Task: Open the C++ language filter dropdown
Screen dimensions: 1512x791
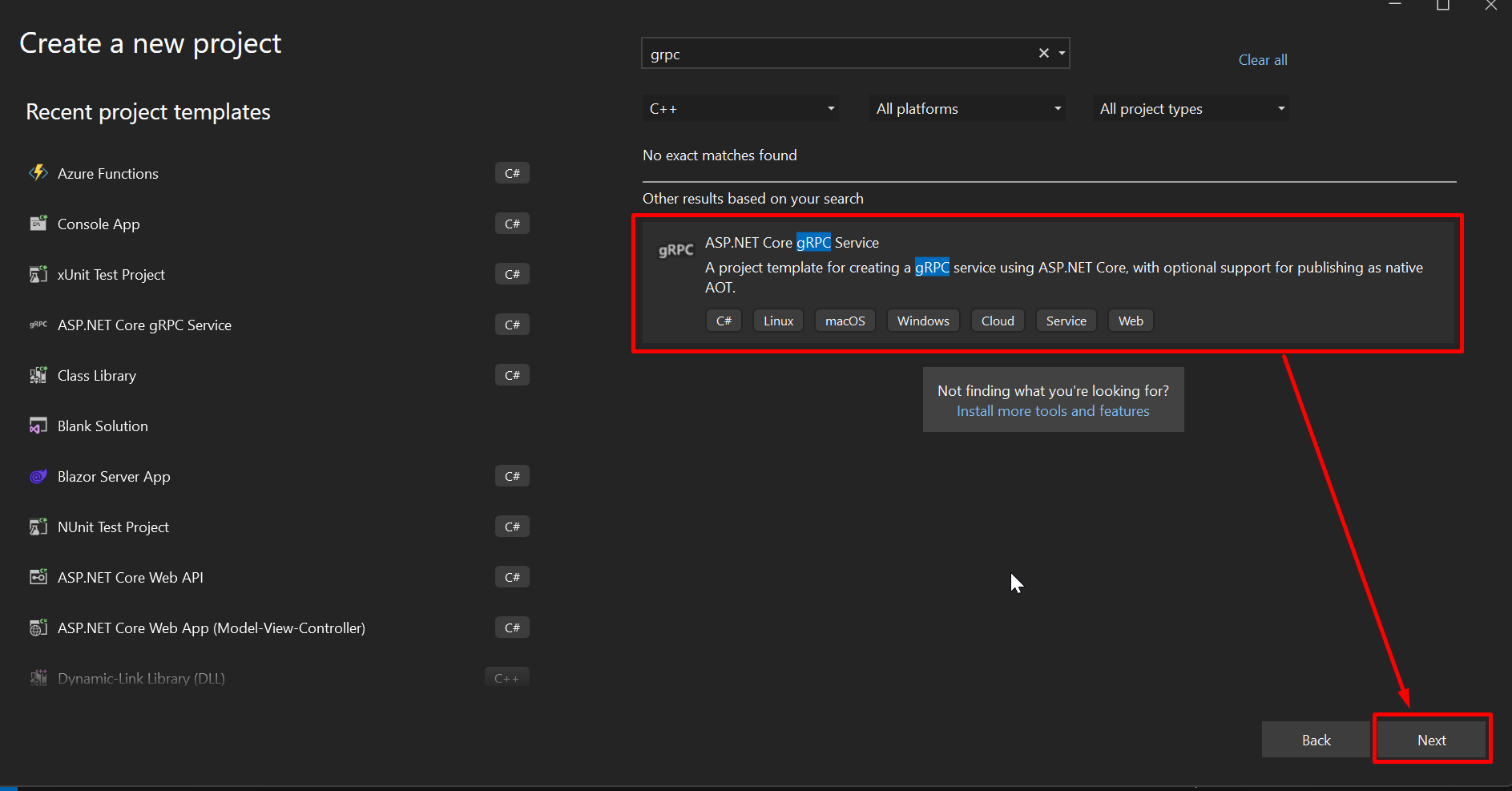Action: click(740, 109)
